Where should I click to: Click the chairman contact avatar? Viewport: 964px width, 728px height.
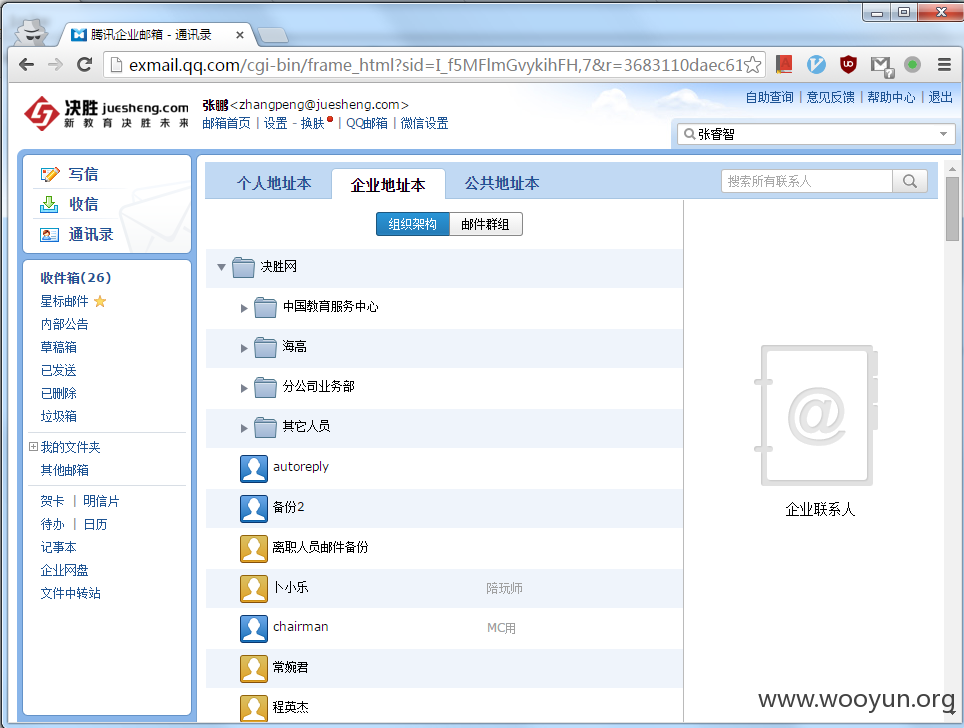(x=254, y=628)
